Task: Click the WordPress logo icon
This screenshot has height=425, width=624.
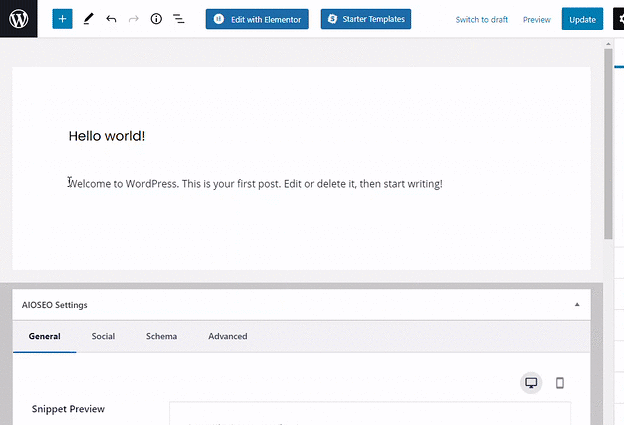Action: (18, 19)
